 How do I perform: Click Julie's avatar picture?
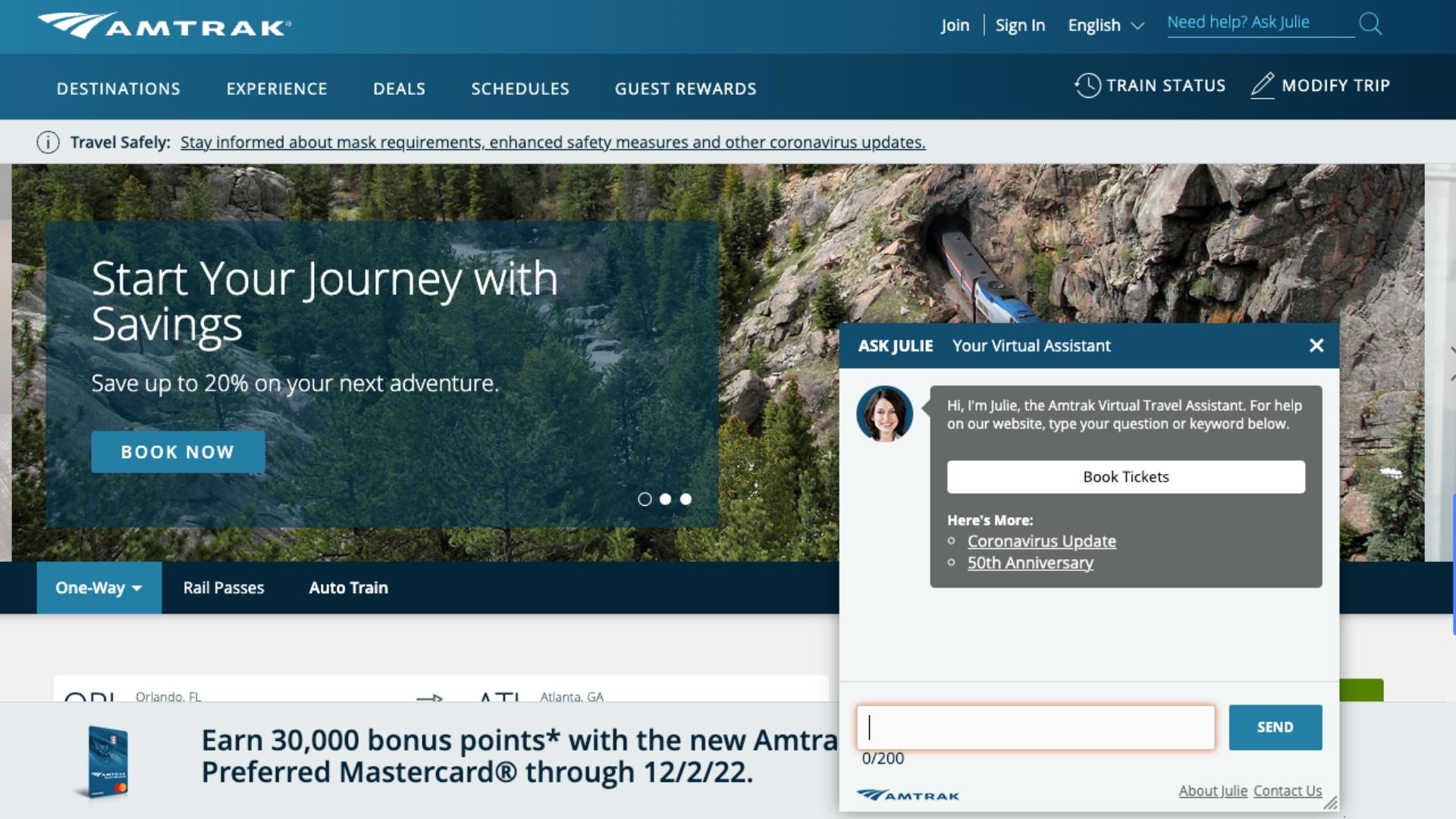pos(884,414)
